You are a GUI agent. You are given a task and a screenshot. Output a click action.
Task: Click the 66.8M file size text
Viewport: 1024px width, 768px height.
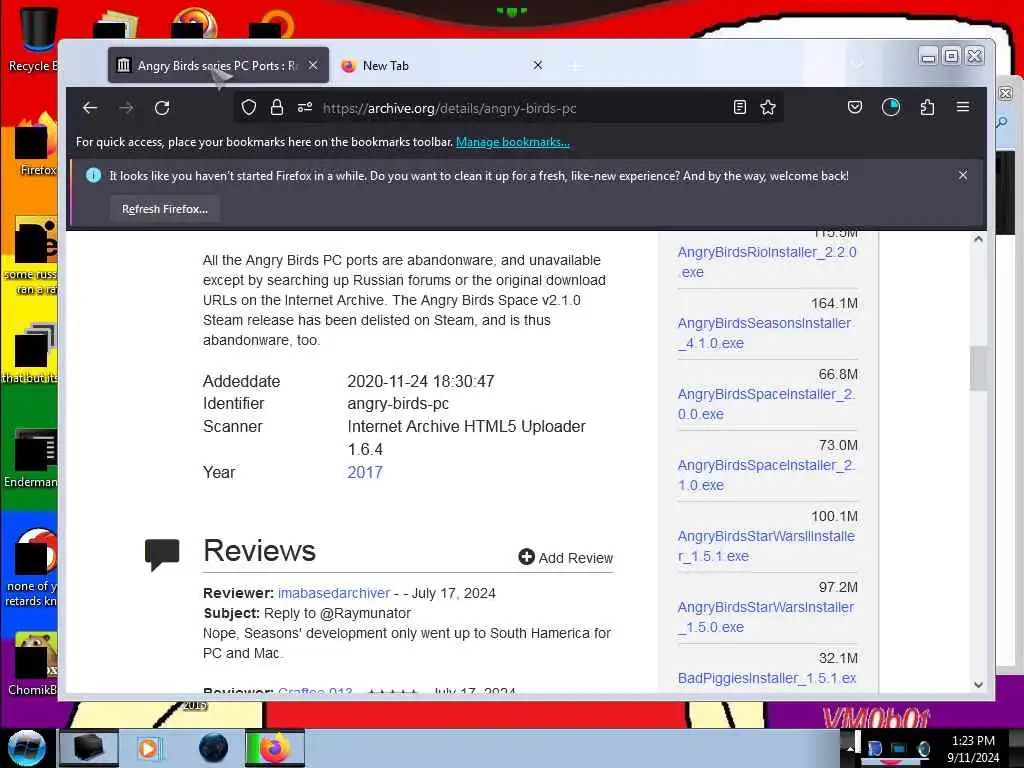tap(838, 374)
